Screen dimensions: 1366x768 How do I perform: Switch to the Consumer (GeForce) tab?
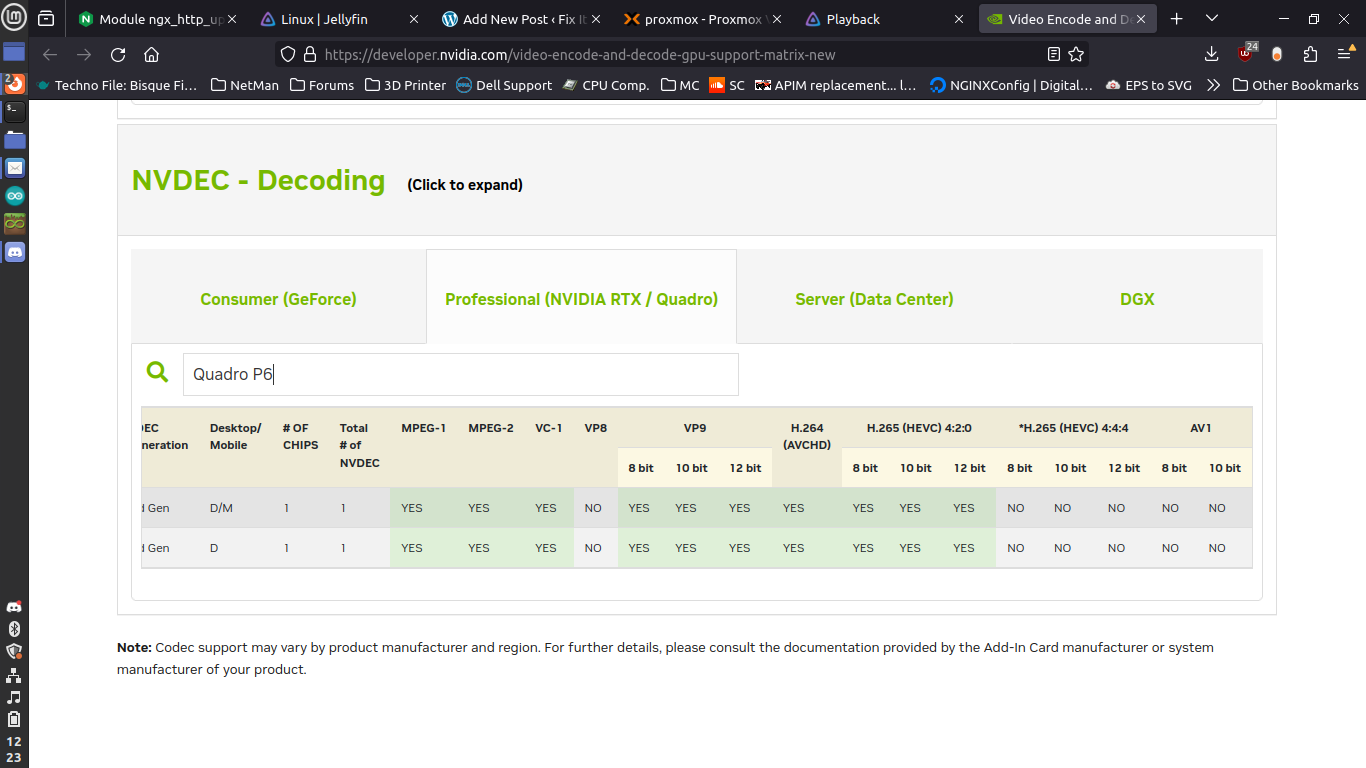[278, 299]
